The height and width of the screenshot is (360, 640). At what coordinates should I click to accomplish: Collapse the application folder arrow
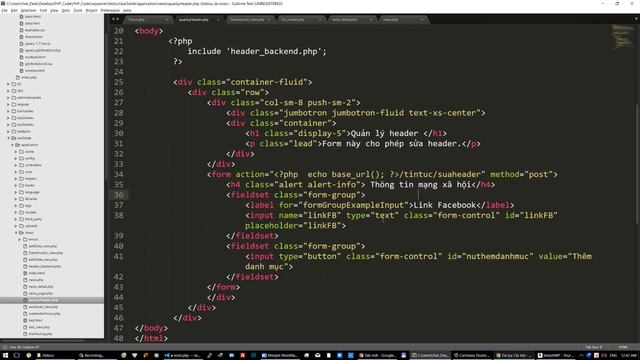pyautogui.click(x=12, y=145)
